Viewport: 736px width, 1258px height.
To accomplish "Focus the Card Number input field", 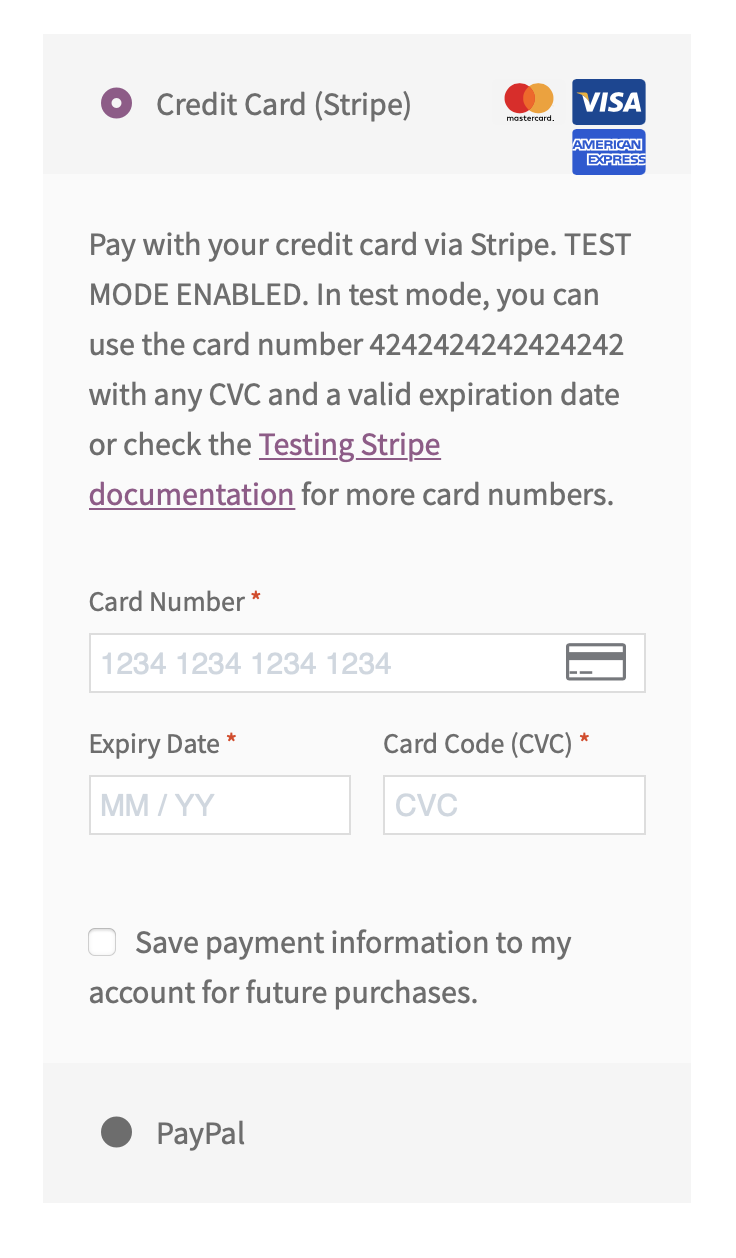I will [320, 663].
